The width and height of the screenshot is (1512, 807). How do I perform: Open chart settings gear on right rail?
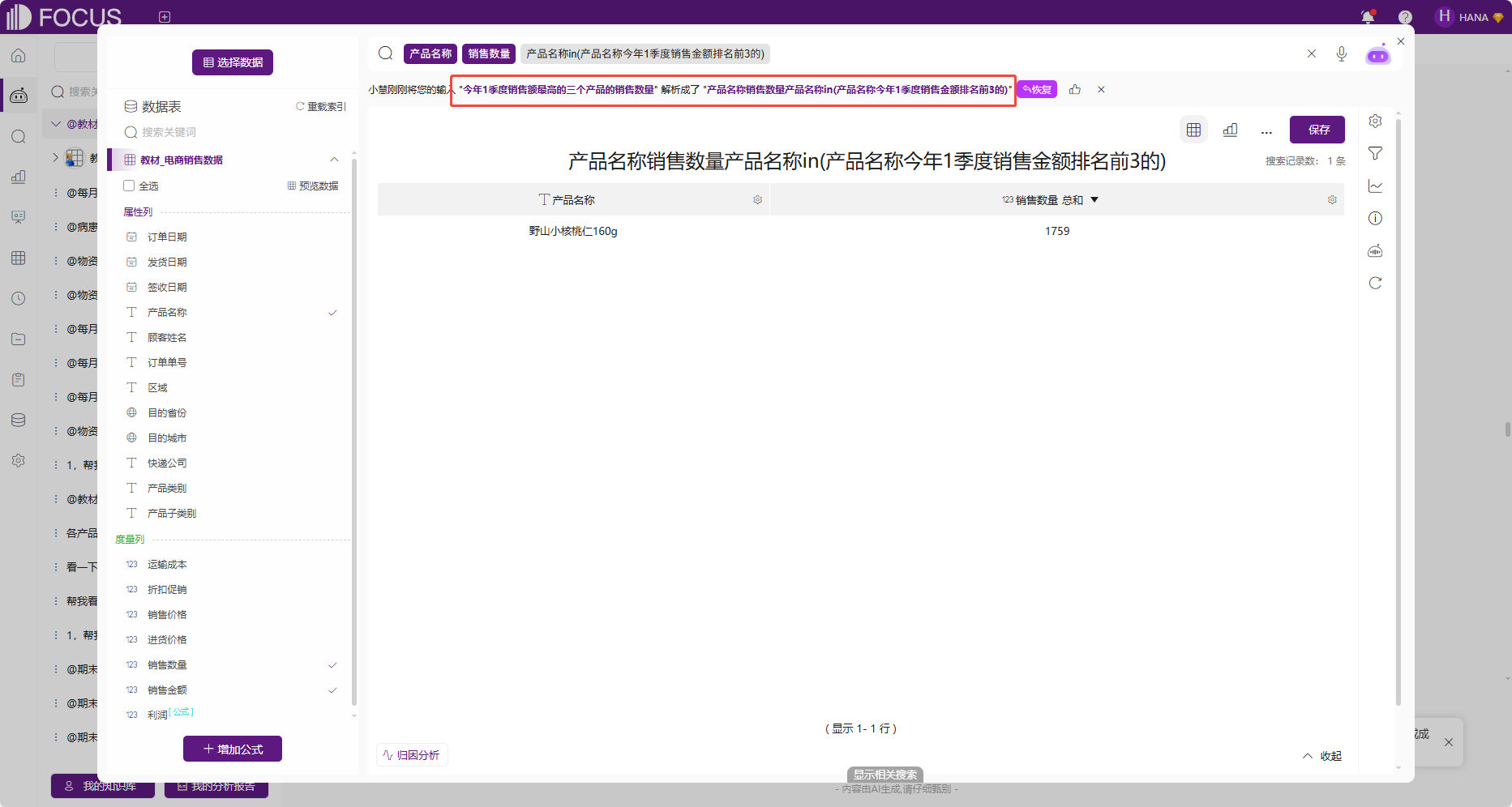[x=1375, y=121]
